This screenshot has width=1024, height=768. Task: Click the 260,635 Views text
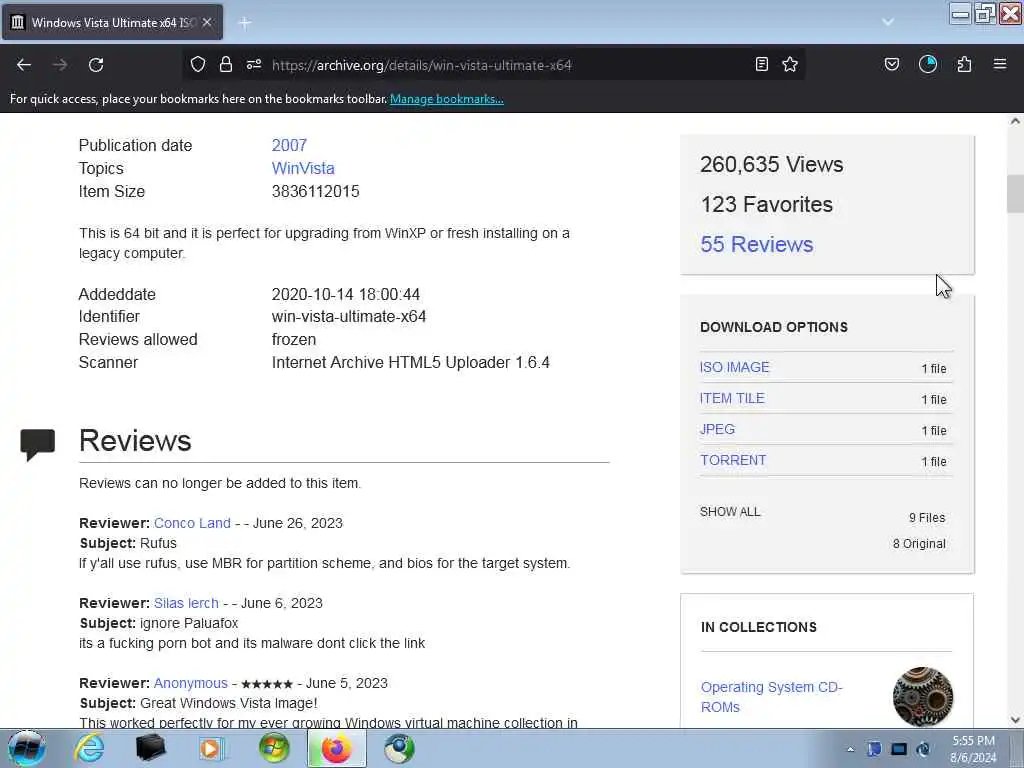click(x=771, y=165)
